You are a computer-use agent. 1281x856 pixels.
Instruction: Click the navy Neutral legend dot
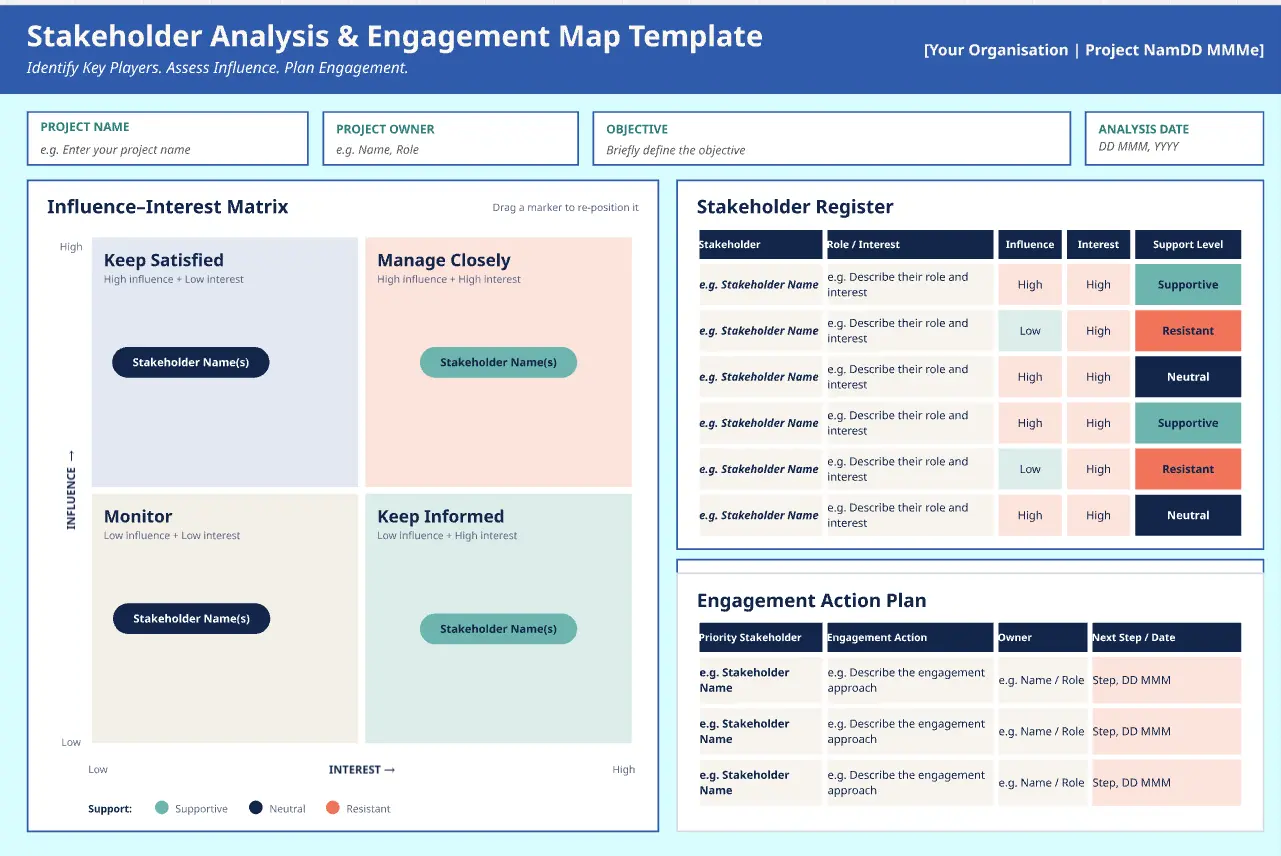coord(256,808)
